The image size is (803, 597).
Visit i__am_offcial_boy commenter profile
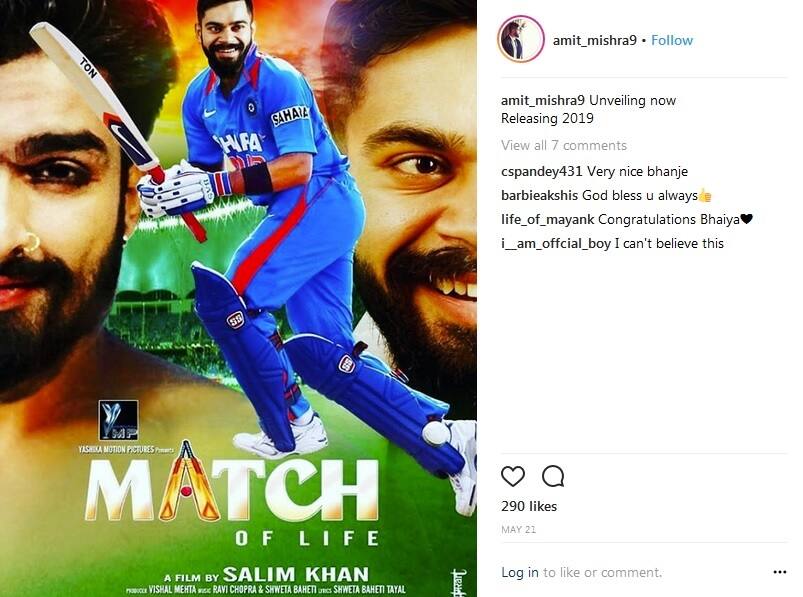pos(556,244)
